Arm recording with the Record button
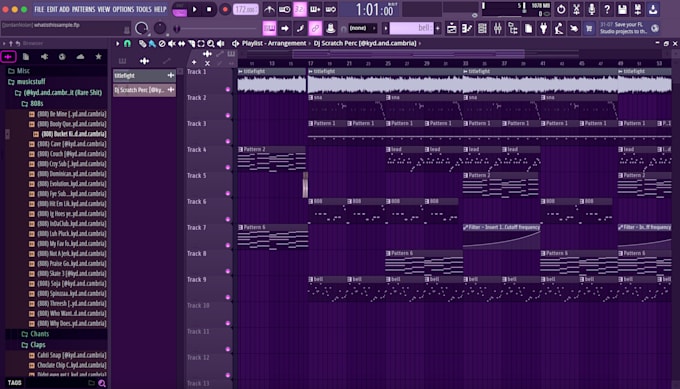 point(225,9)
